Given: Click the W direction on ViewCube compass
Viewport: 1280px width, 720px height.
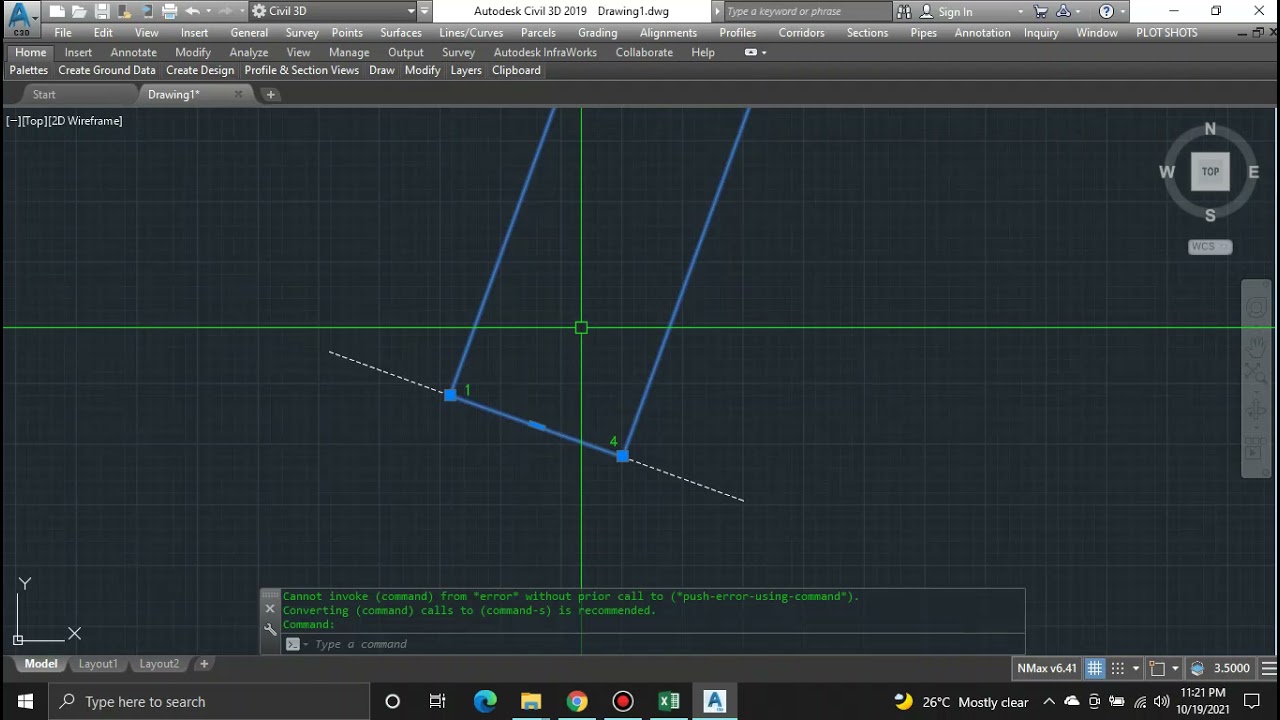Looking at the screenshot, I should point(1167,172).
